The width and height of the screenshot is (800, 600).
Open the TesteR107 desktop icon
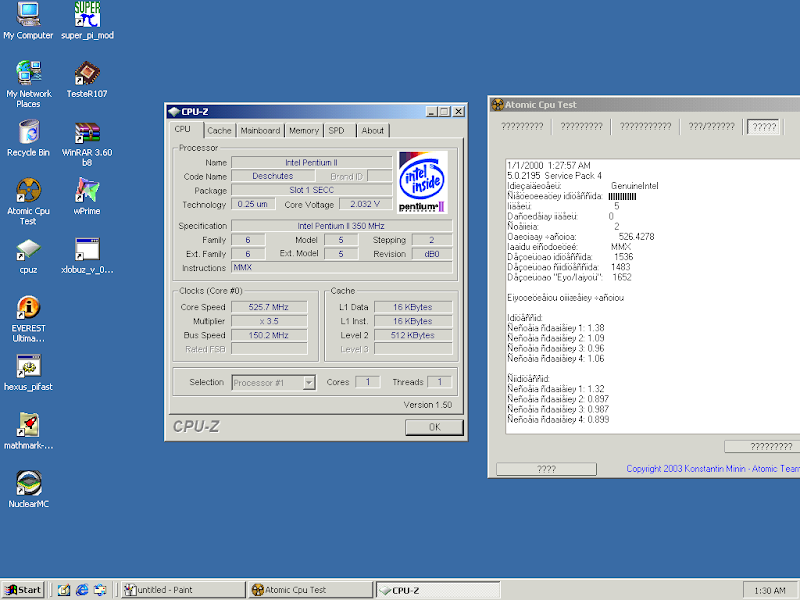tap(87, 73)
